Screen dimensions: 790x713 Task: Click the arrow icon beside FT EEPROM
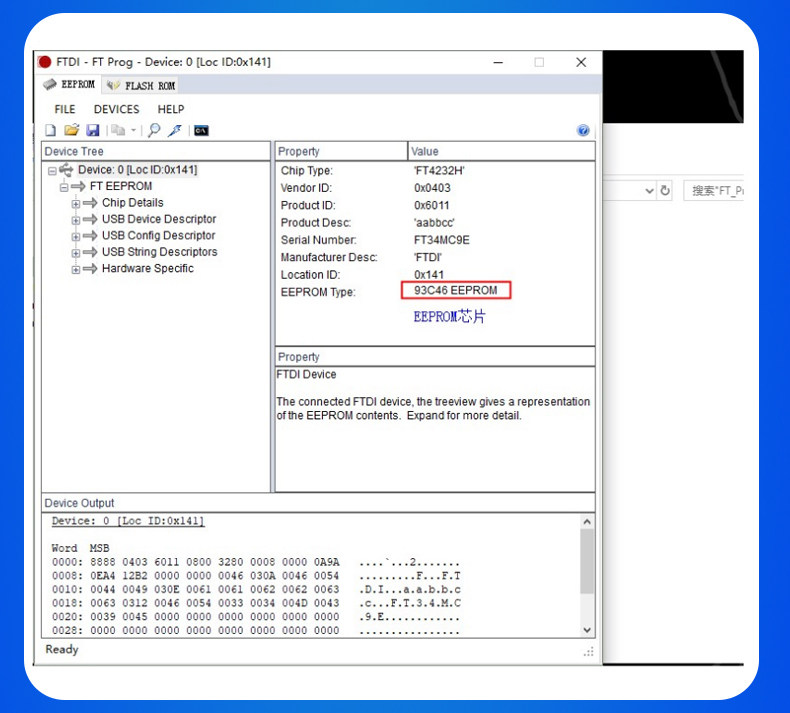tap(78, 186)
